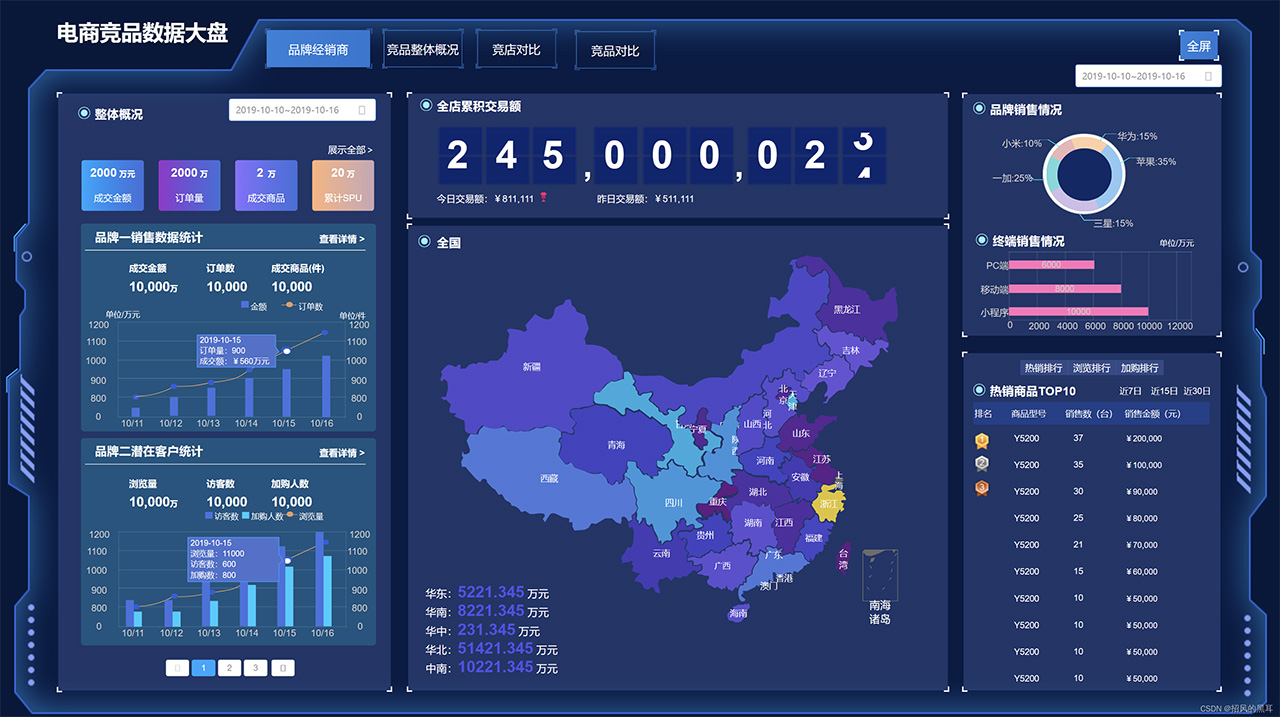Switch to the 竞品整体概况 tab
Image resolution: width=1280 pixels, height=717 pixels.
pos(422,49)
